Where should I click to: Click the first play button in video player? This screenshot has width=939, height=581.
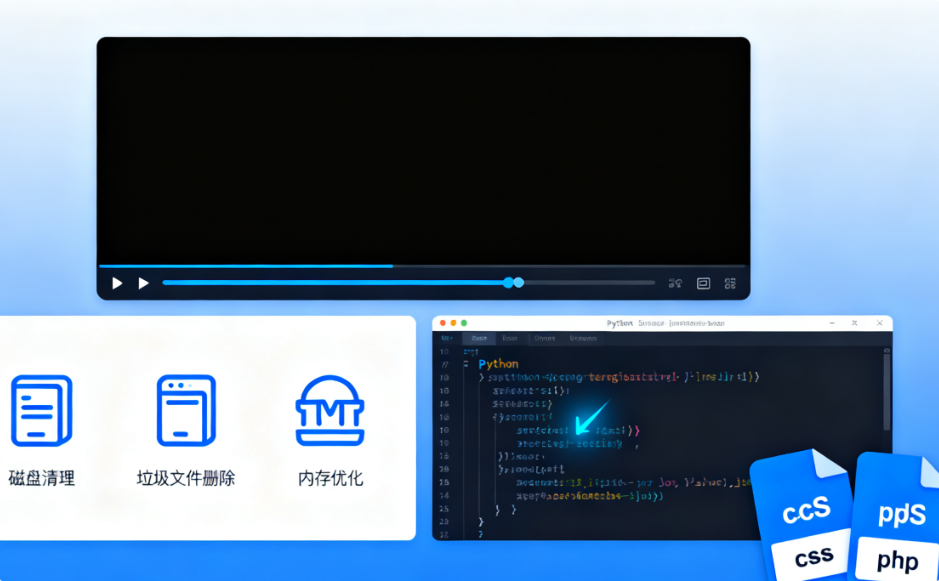(117, 283)
